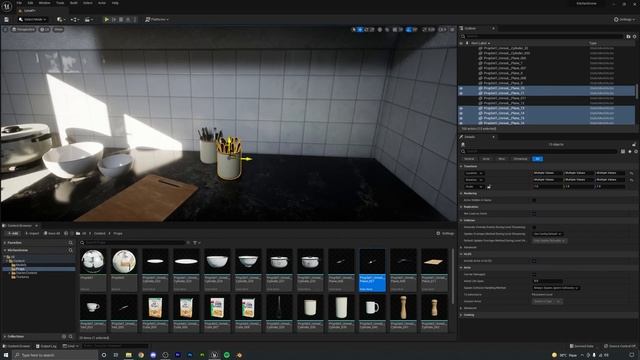
Task: Select the Props folder in tree
Action: pos(20,269)
